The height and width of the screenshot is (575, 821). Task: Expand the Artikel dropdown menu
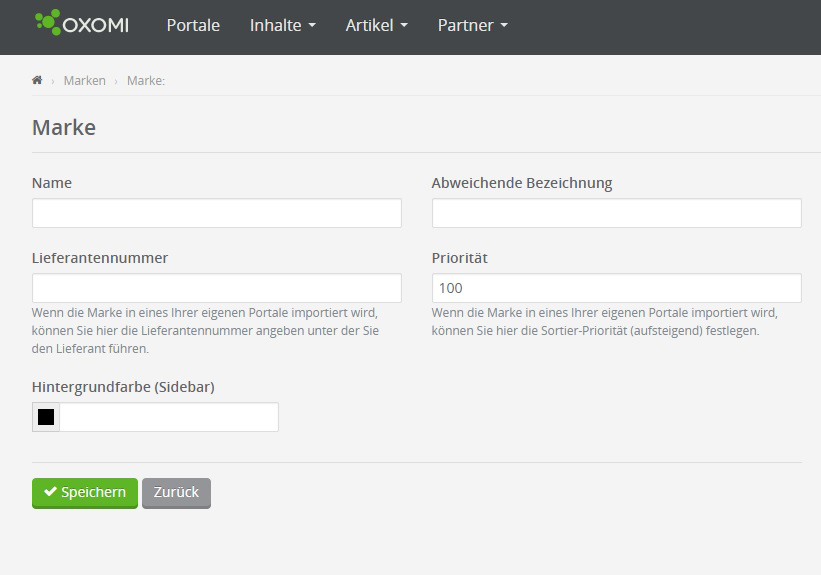[376, 26]
